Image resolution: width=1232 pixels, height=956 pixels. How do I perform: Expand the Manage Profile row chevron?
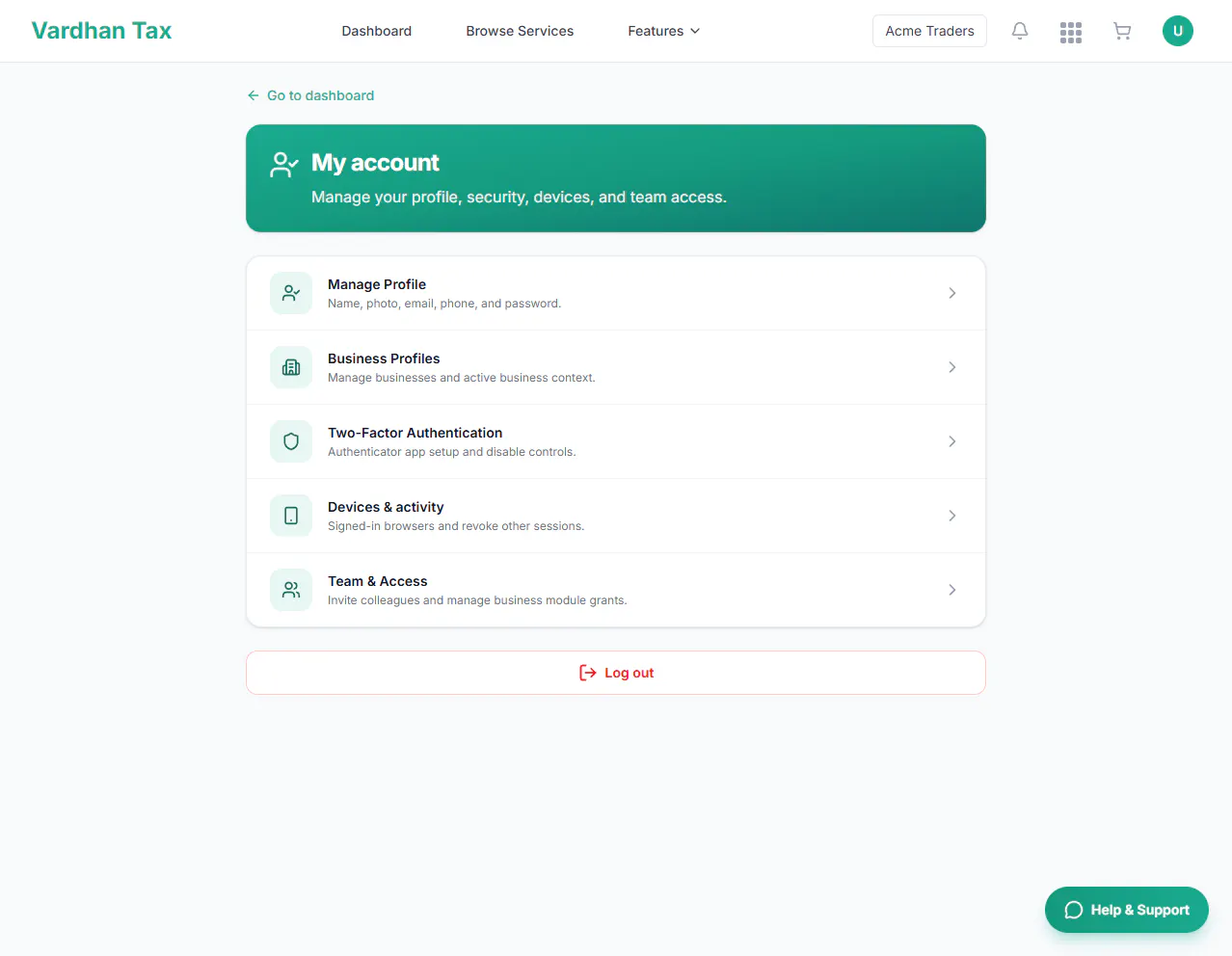click(x=952, y=293)
